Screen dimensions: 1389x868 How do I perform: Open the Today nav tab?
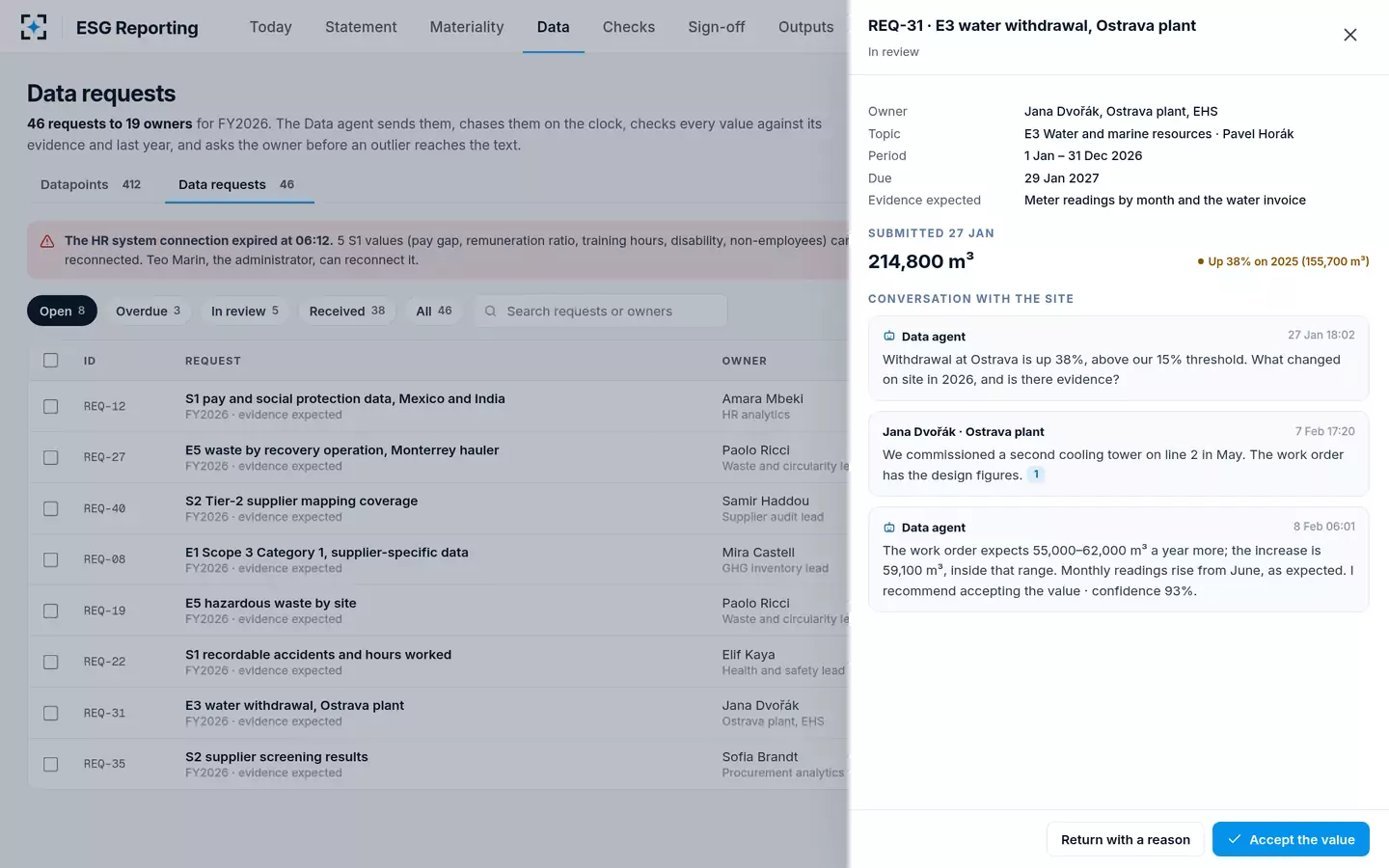[270, 27]
